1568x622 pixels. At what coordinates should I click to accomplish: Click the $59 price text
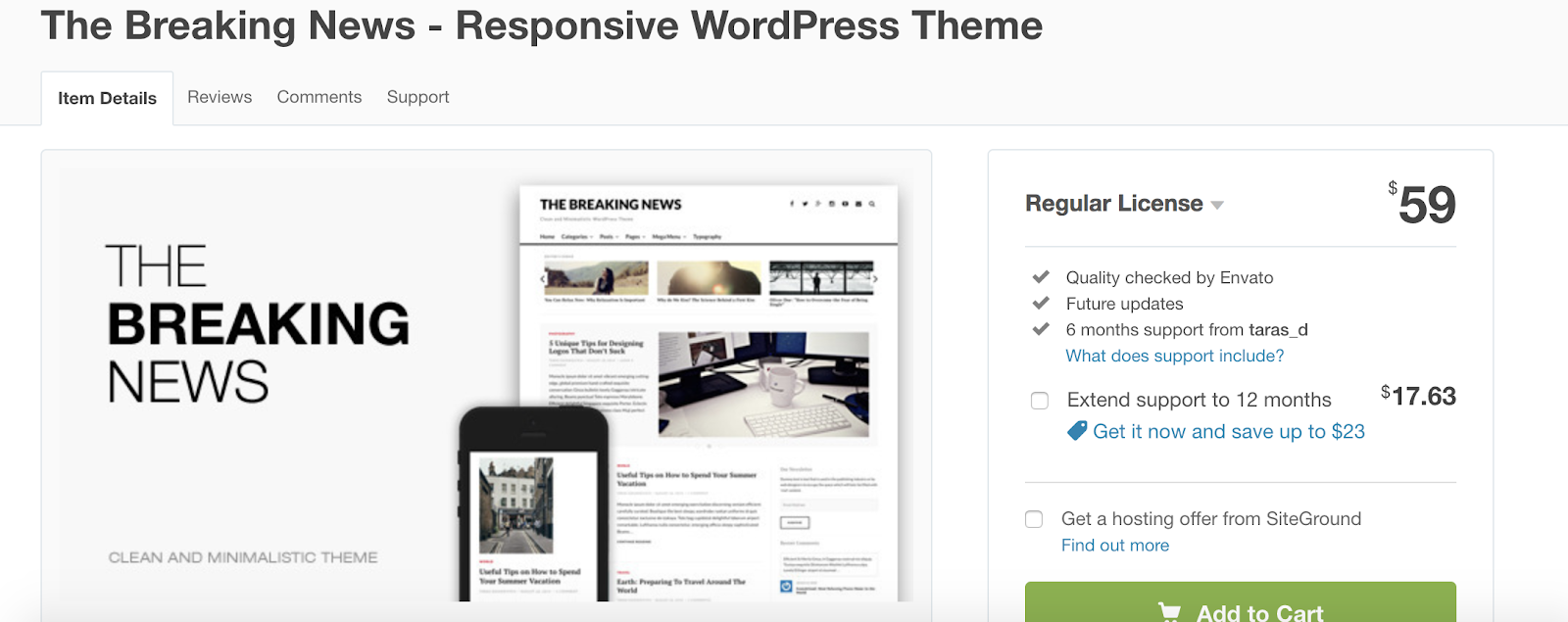pos(1422,204)
